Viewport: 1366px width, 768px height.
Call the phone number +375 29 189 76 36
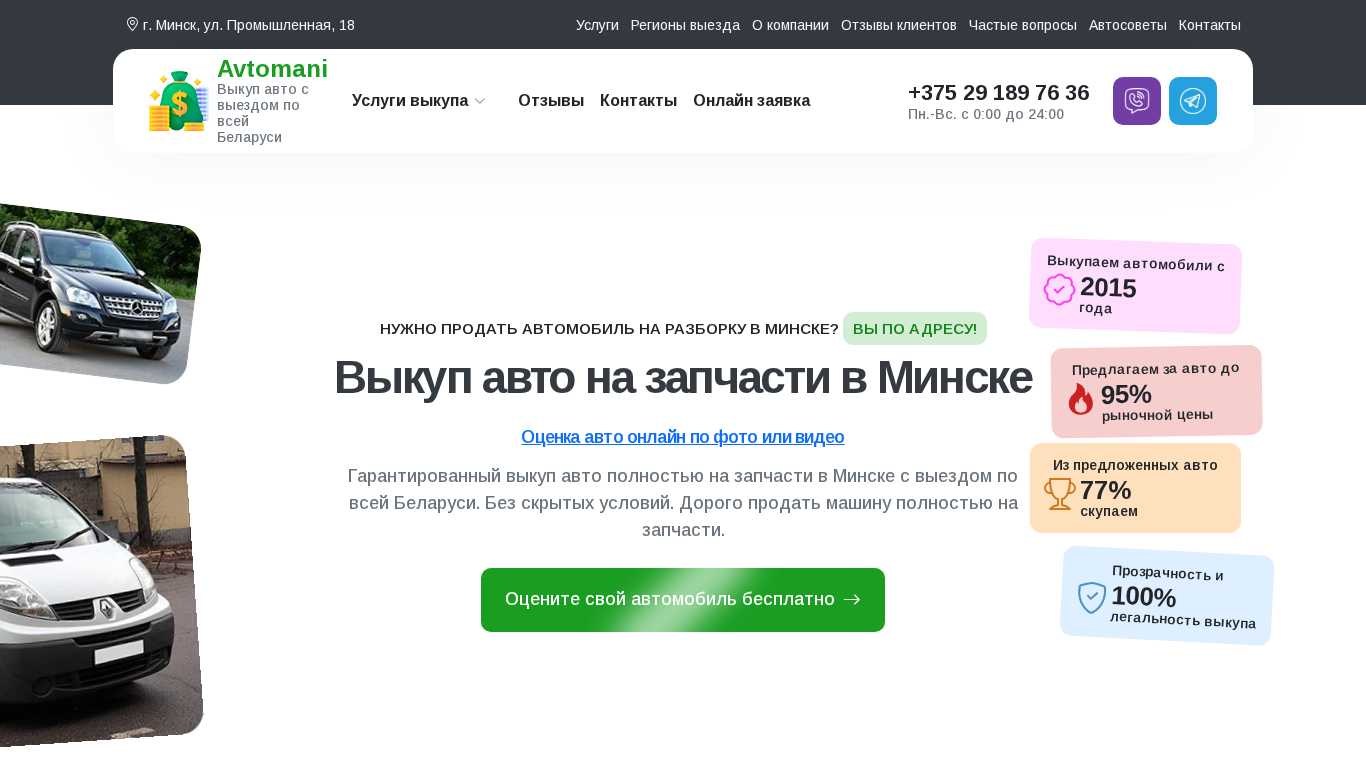999,93
